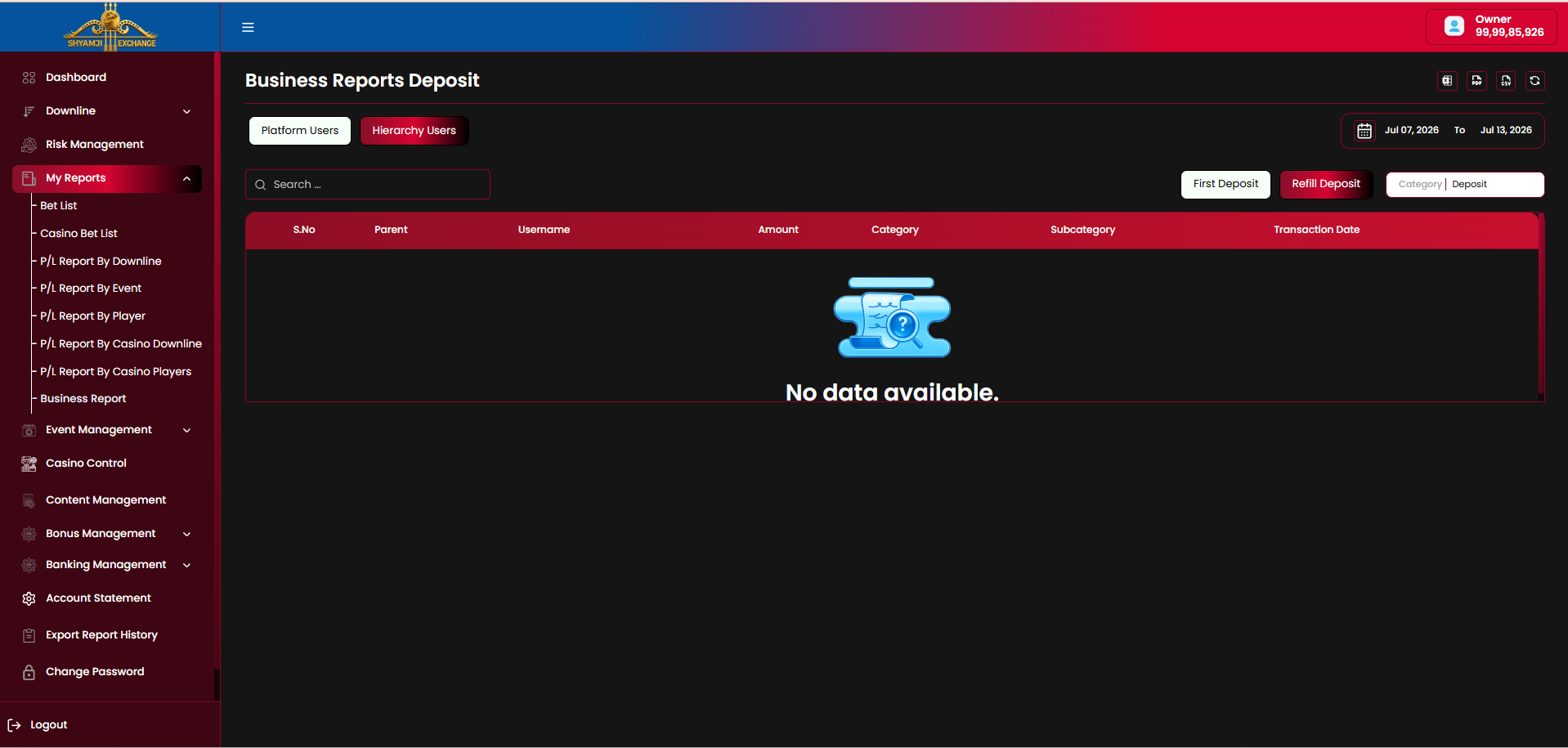Open Bet List report
The height and width of the screenshot is (748, 1568).
tap(59, 206)
